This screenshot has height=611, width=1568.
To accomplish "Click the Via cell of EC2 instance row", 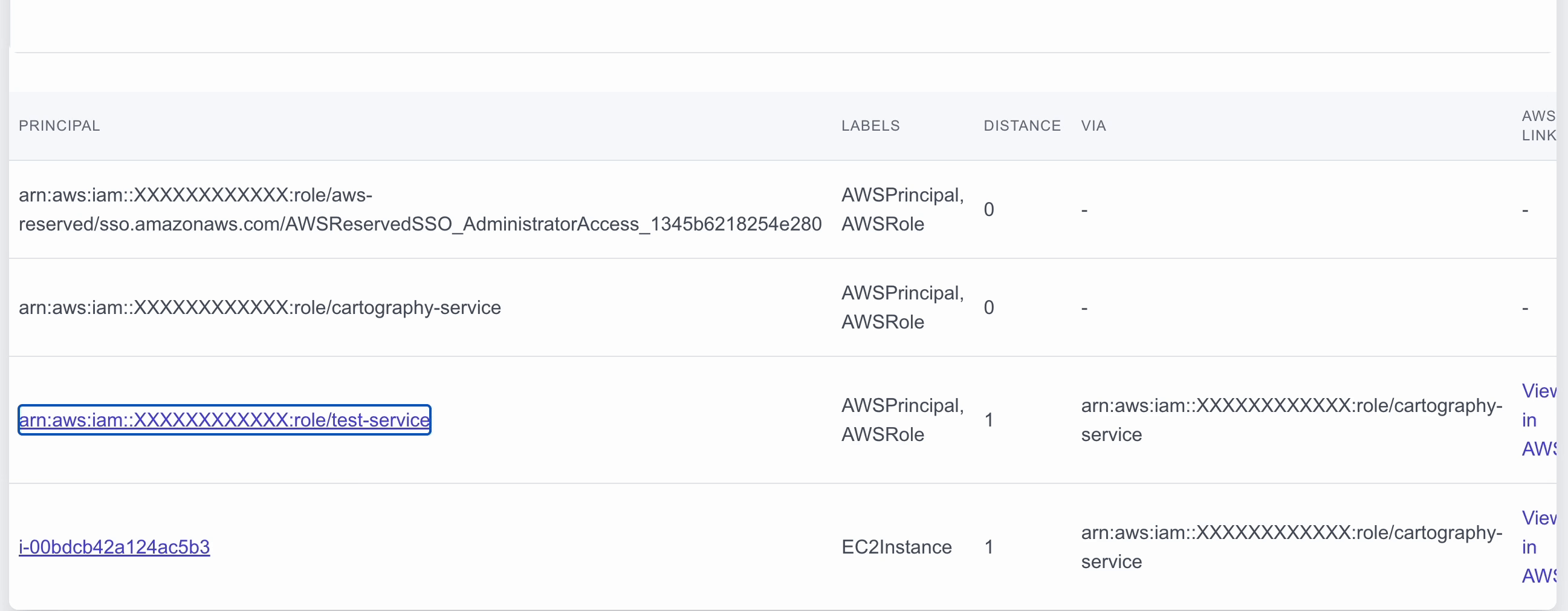I will point(1291,547).
